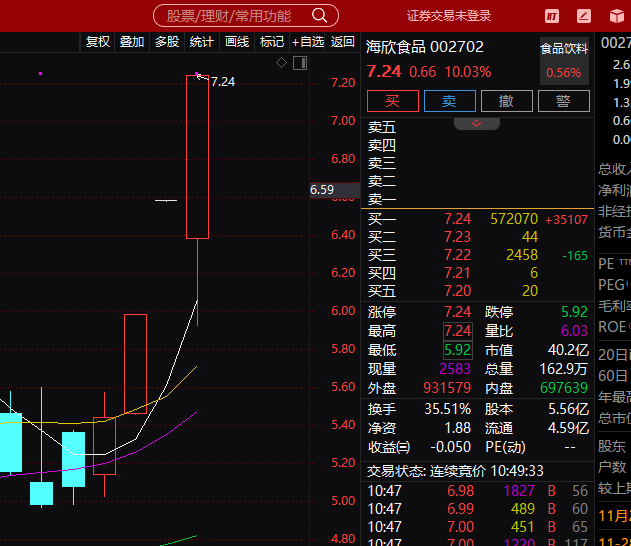Activate the 画线 line drawing tool
The height and width of the screenshot is (546, 631).
point(237,41)
